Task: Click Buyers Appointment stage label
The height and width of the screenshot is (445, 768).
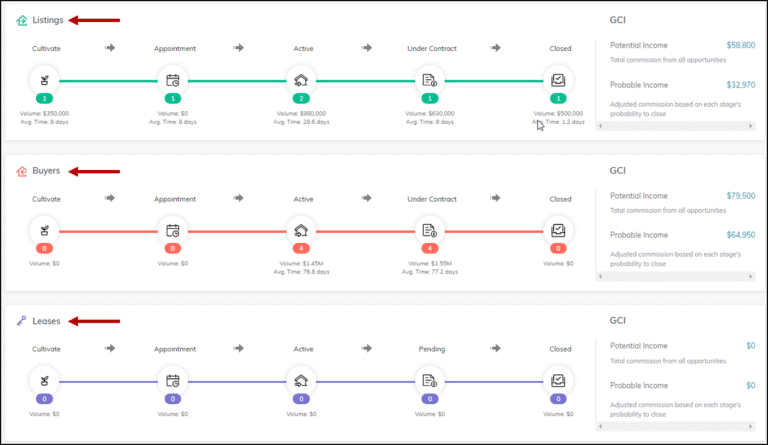Action: tap(174, 199)
